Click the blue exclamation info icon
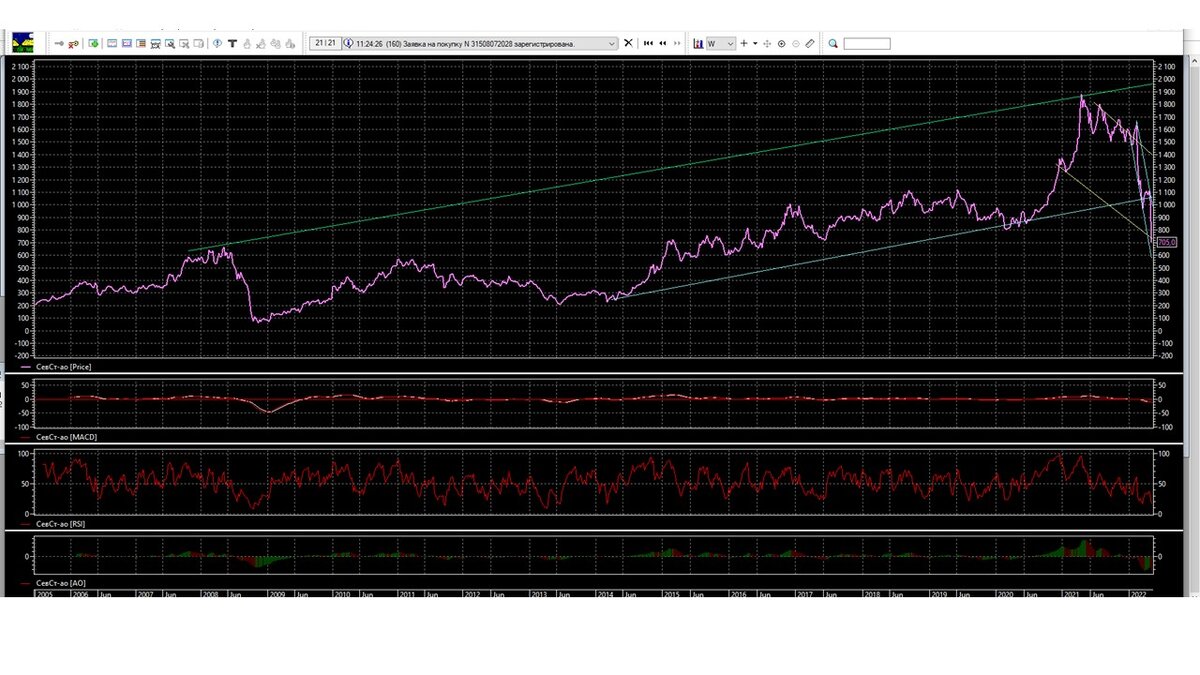The width and height of the screenshot is (1200, 675). pos(217,43)
